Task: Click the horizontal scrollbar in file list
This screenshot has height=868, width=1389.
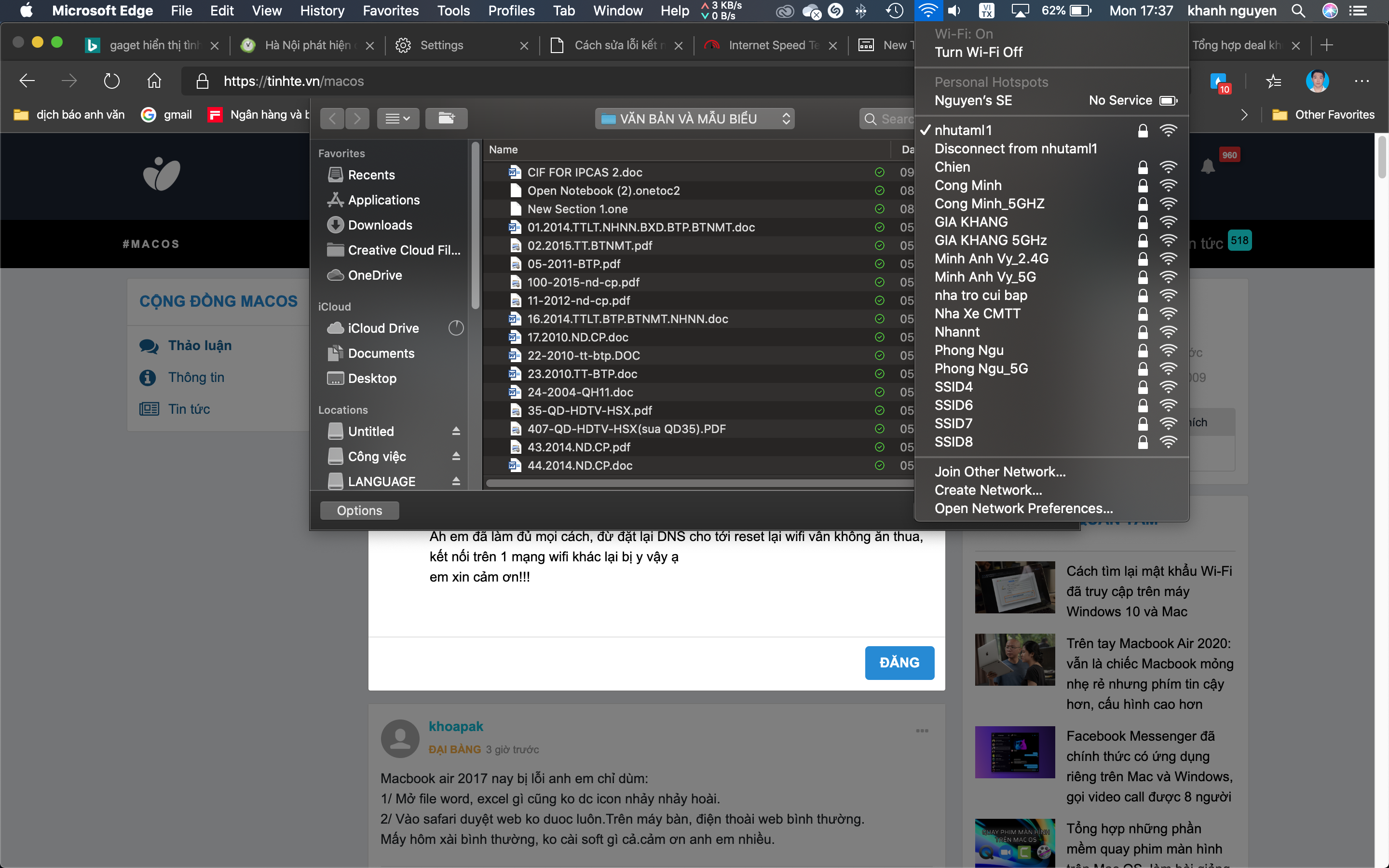Action: tap(699, 483)
